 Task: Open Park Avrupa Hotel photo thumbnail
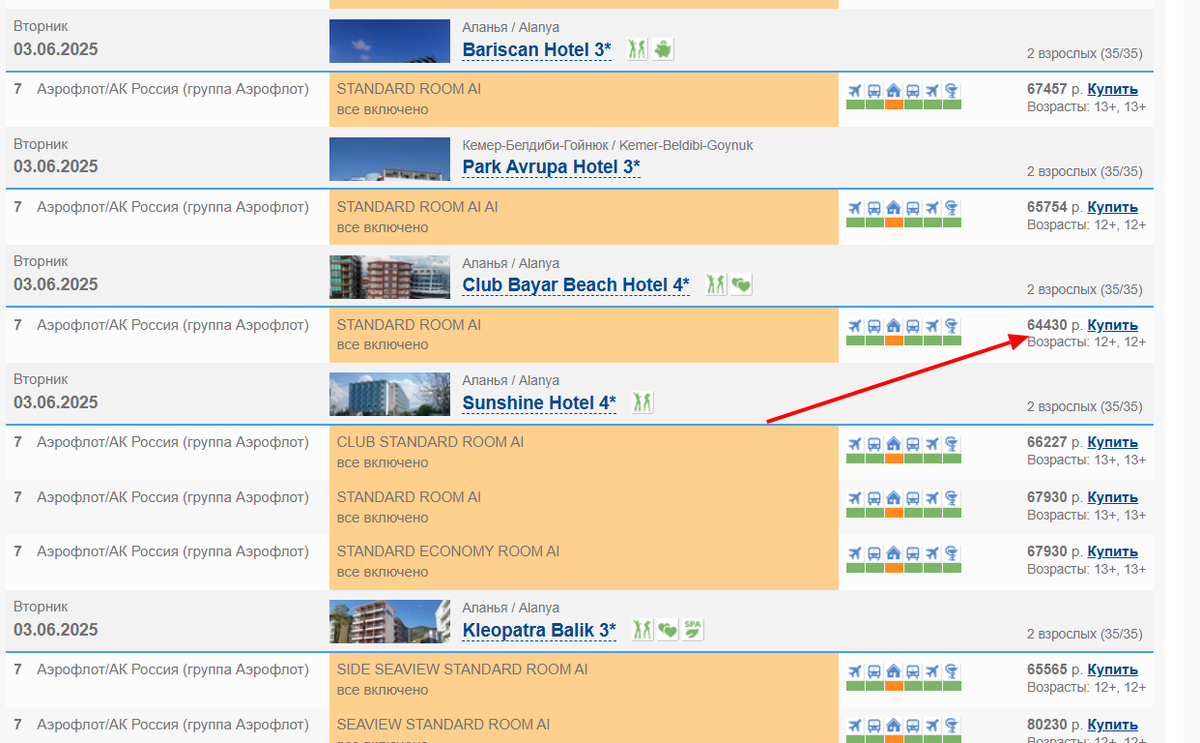pos(390,159)
